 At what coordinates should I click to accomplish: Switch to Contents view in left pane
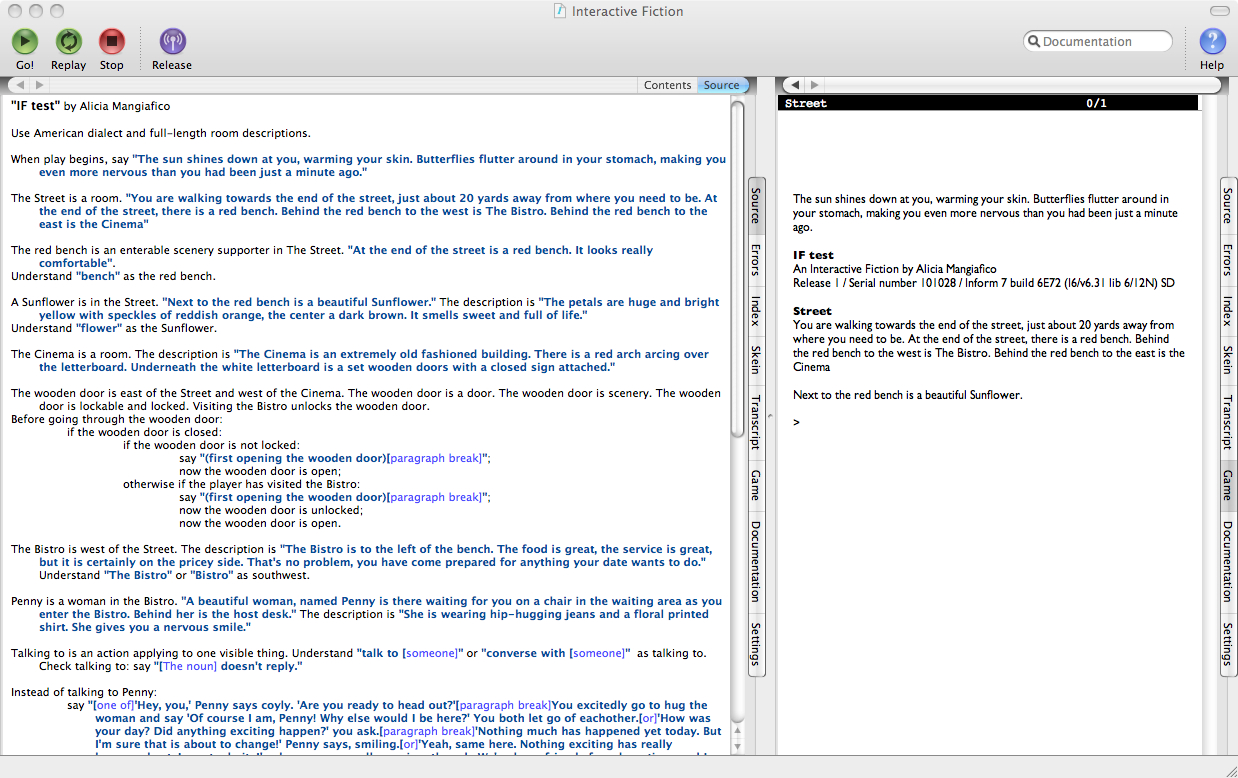[667, 85]
